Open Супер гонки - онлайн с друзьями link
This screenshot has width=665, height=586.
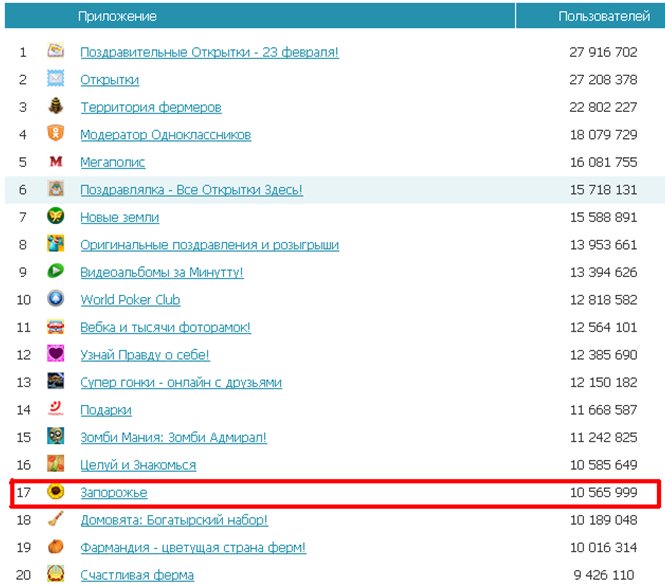(181, 382)
